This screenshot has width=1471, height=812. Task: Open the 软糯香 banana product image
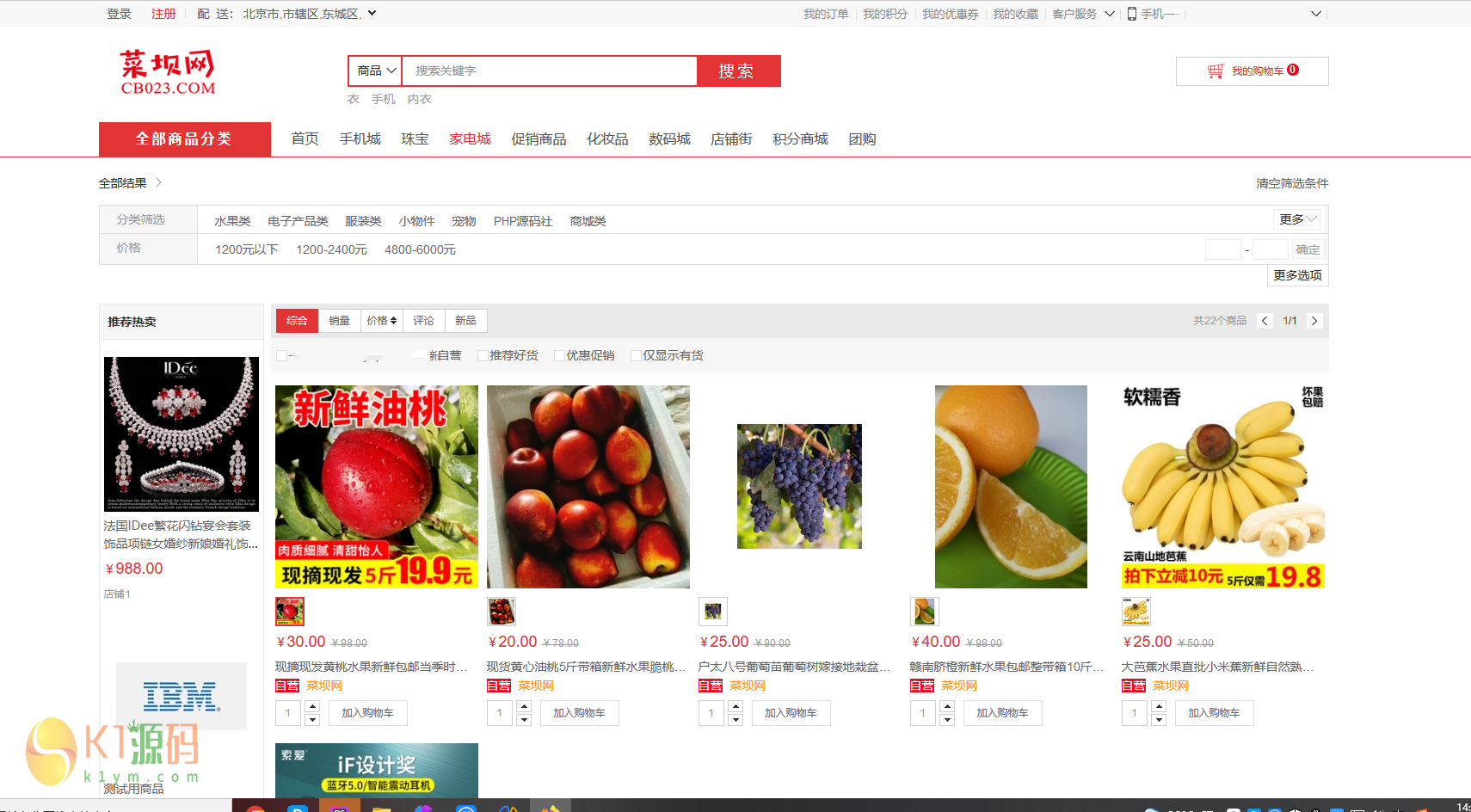(1223, 487)
